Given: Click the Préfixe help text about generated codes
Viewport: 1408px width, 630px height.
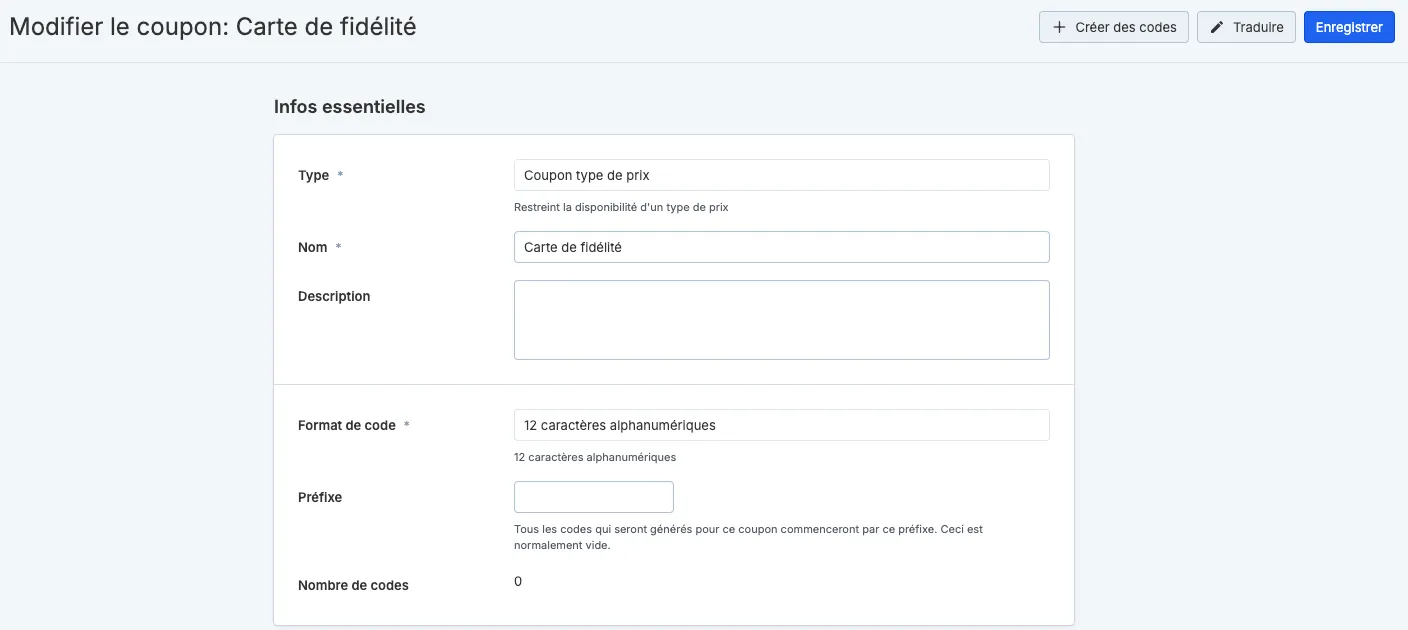Looking at the screenshot, I should 748,537.
